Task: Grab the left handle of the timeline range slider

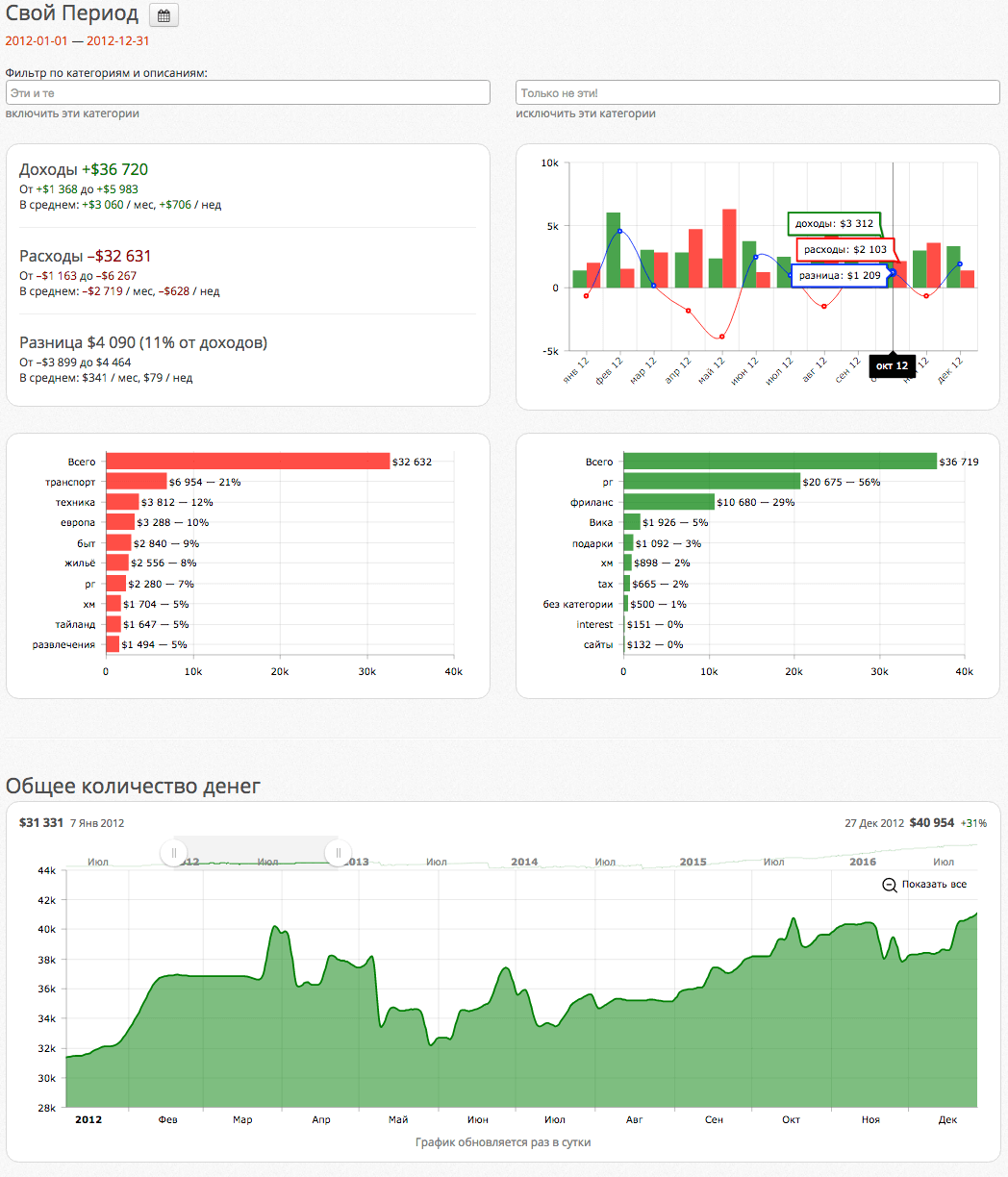Action: pyautogui.click(x=173, y=852)
